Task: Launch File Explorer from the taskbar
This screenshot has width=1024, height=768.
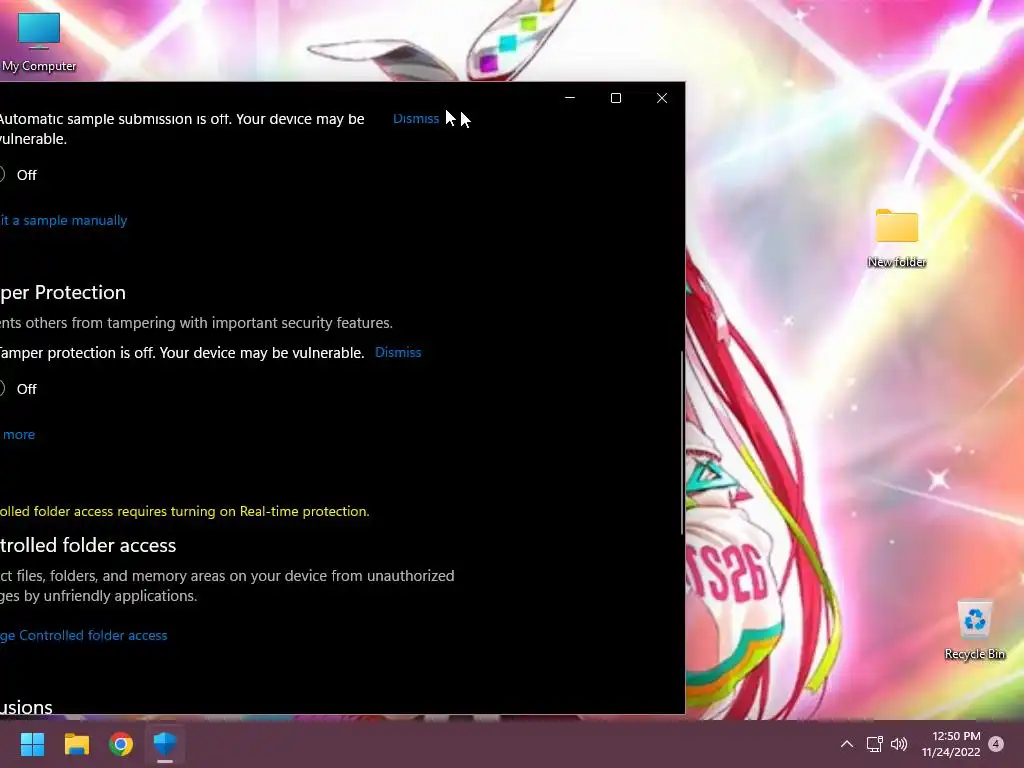Action: click(x=76, y=744)
